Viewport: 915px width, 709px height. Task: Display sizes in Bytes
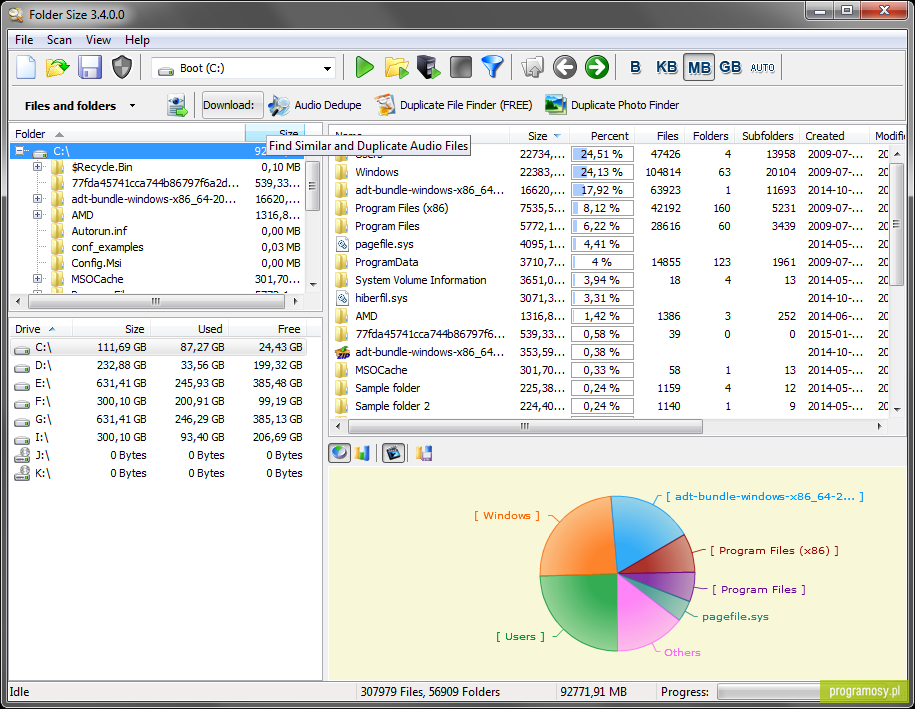click(635, 68)
